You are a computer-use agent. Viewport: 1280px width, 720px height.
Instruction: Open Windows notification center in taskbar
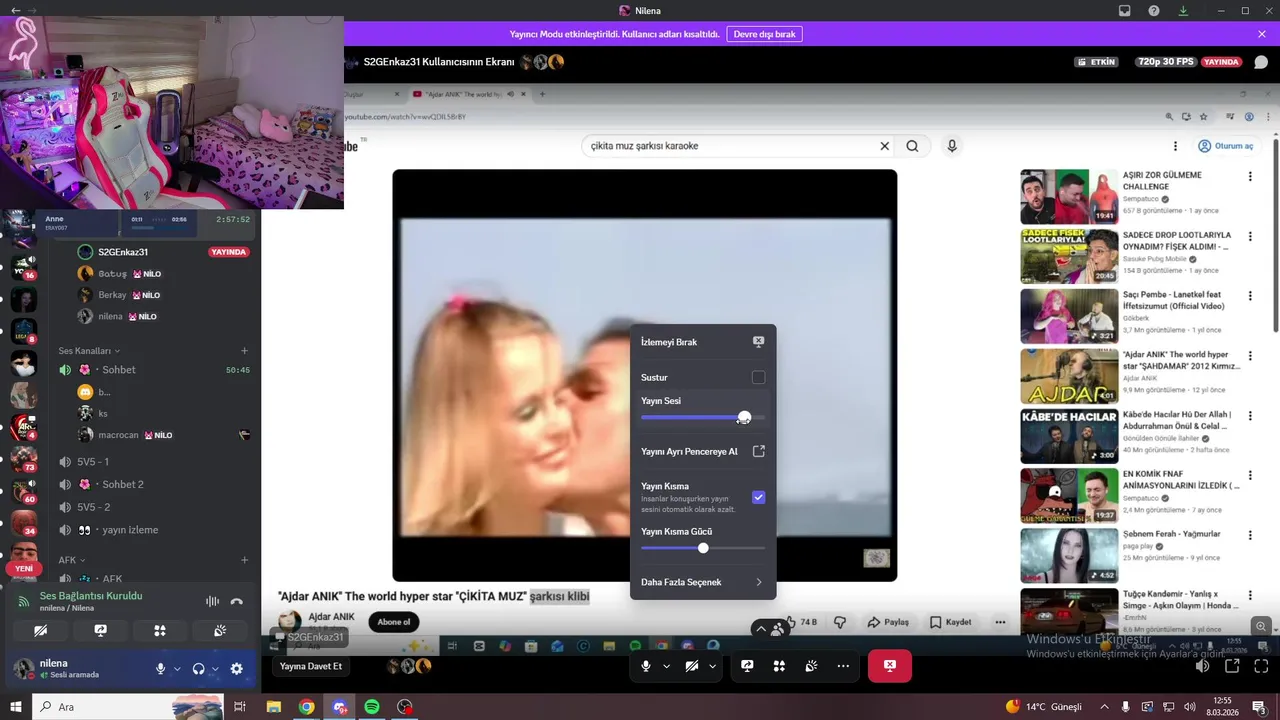(x=1260, y=707)
